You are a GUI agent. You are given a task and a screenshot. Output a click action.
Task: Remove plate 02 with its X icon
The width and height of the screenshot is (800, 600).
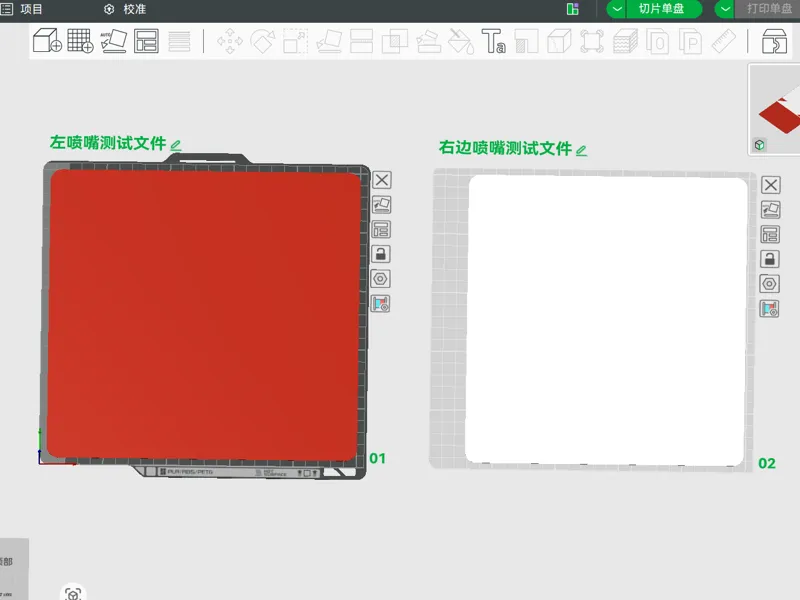point(771,185)
